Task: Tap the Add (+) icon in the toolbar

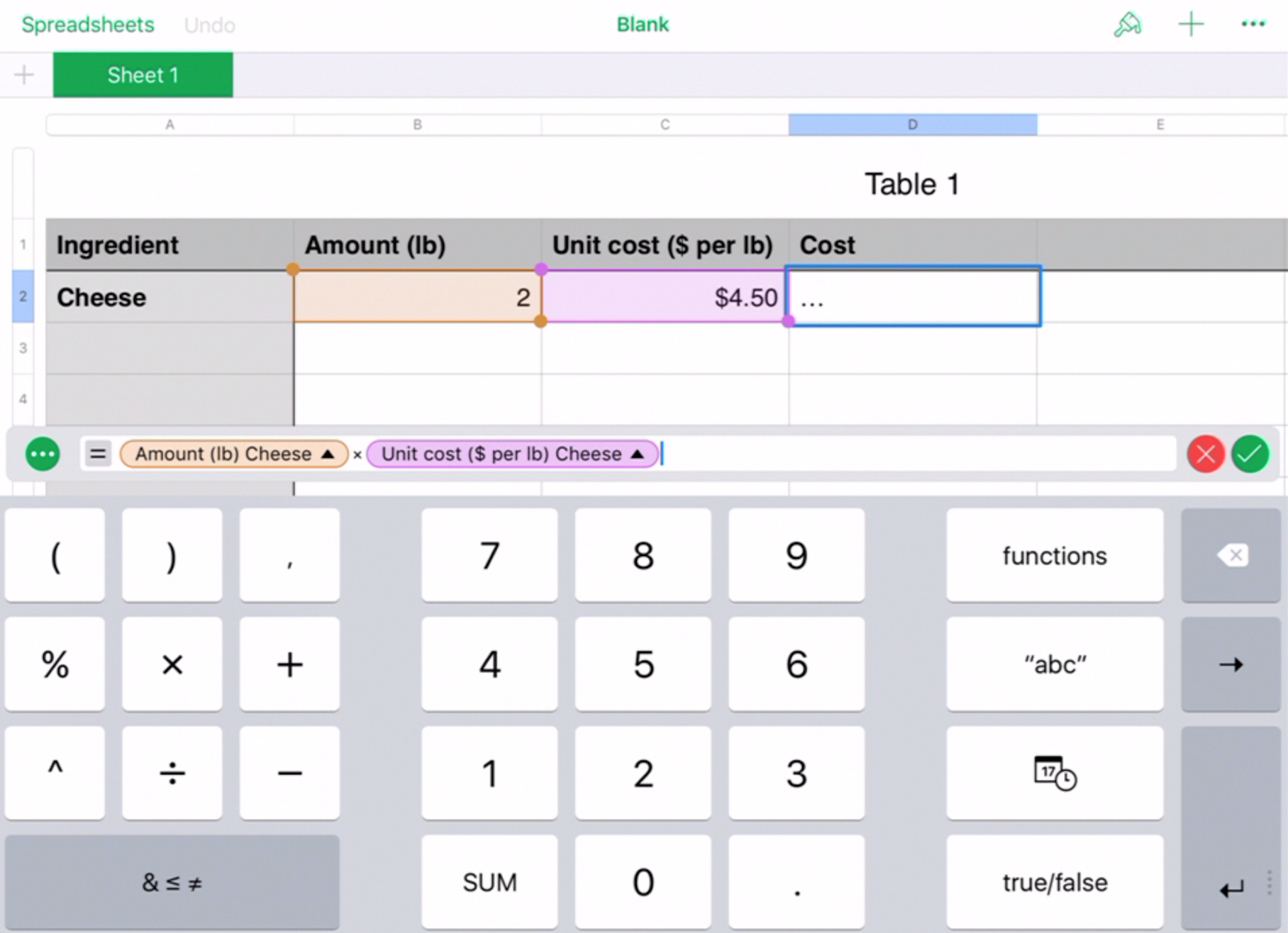Action: (1190, 24)
